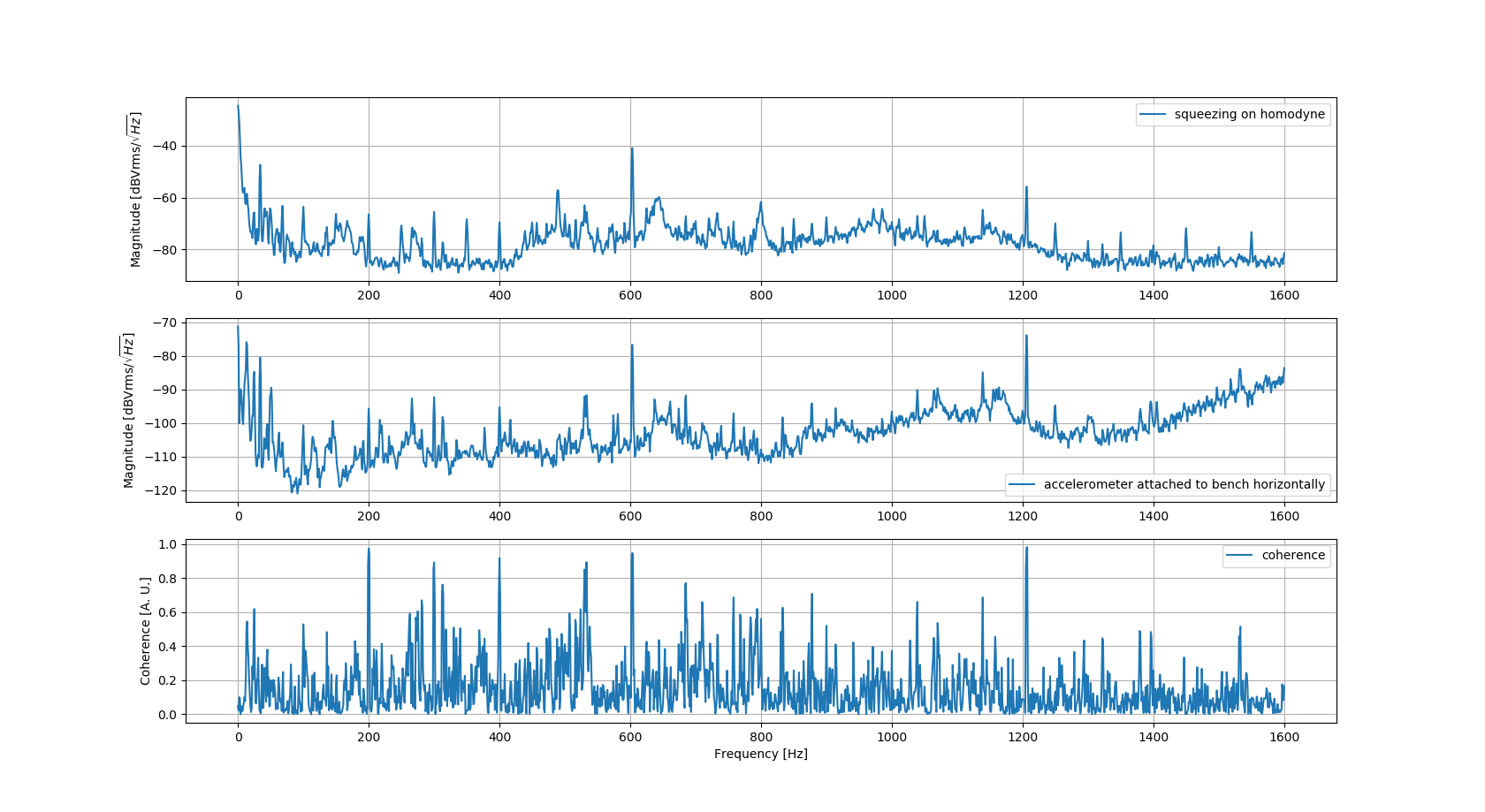Viewport: 1485px width, 812px height.
Task: Select the 'Frequency [Hz]' x-axis label
Action: click(x=761, y=754)
